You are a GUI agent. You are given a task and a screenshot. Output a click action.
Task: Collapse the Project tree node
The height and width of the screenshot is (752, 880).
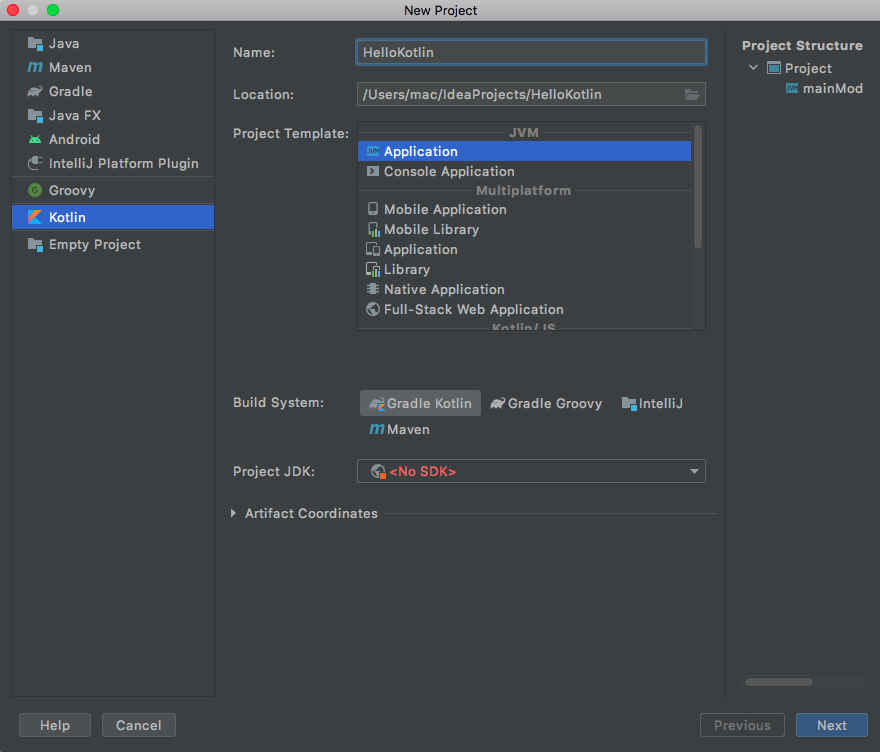tap(753, 68)
